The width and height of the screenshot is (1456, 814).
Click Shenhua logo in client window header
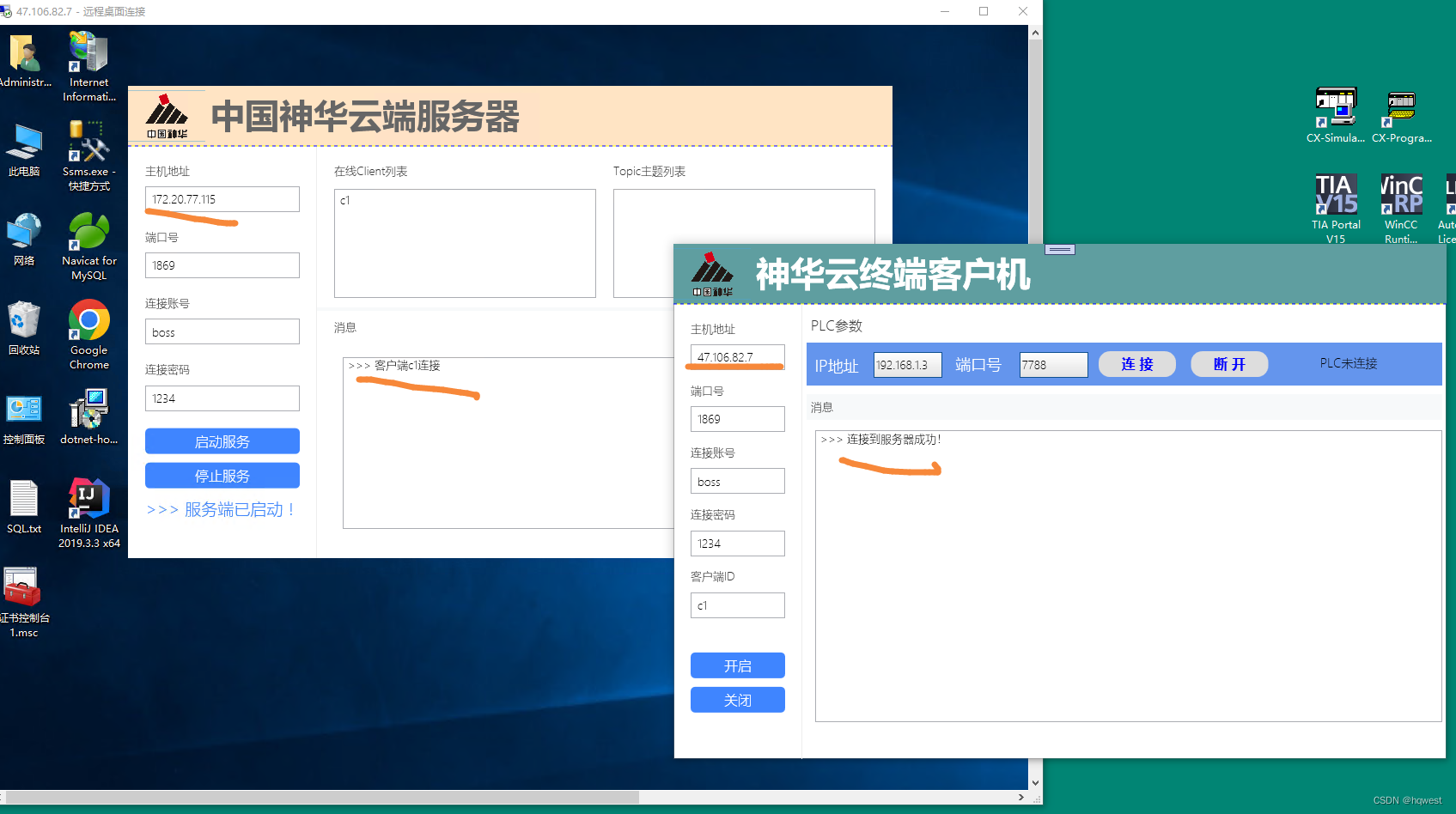[713, 274]
